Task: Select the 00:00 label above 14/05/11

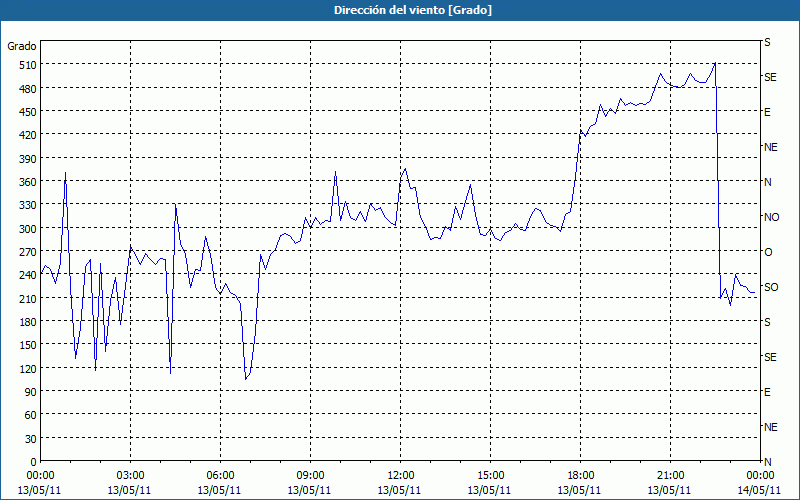Action: click(x=760, y=476)
